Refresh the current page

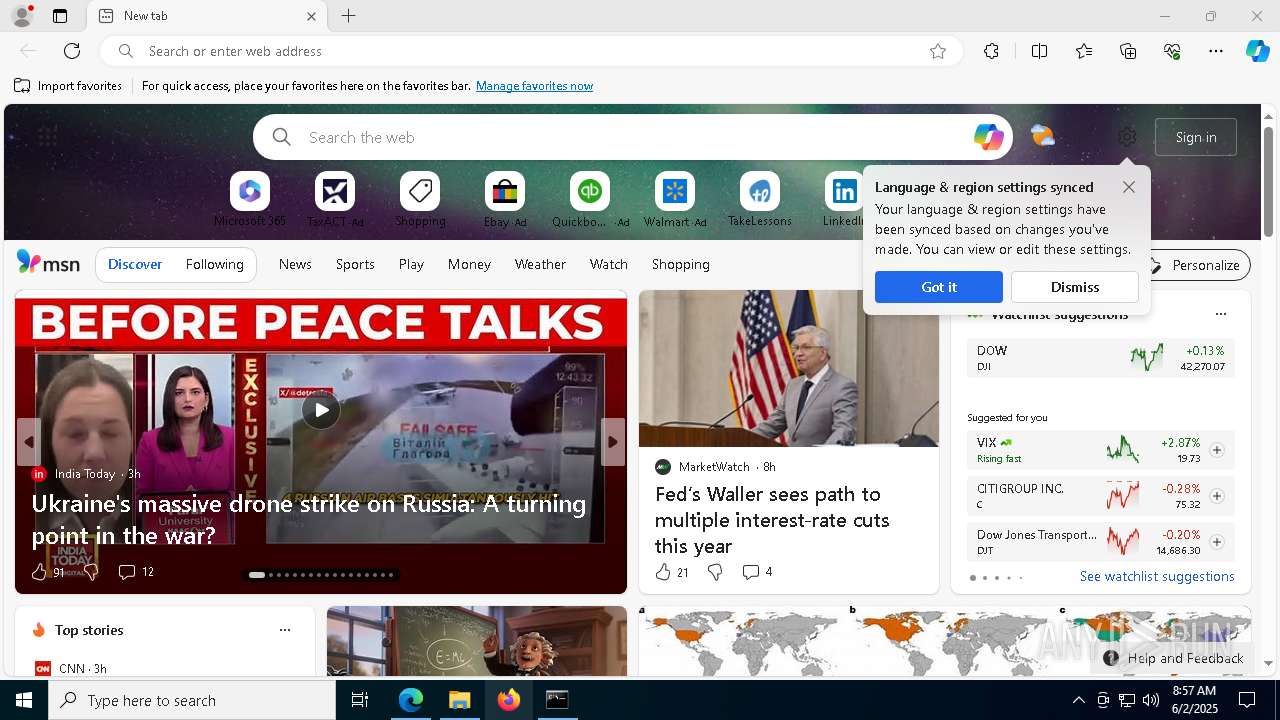point(72,51)
